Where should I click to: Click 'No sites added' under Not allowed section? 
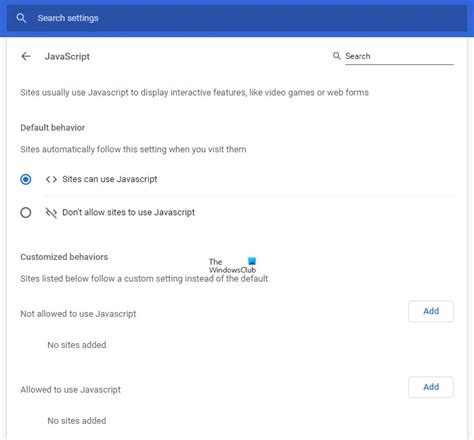pyautogui.click(x=77, y=345)
